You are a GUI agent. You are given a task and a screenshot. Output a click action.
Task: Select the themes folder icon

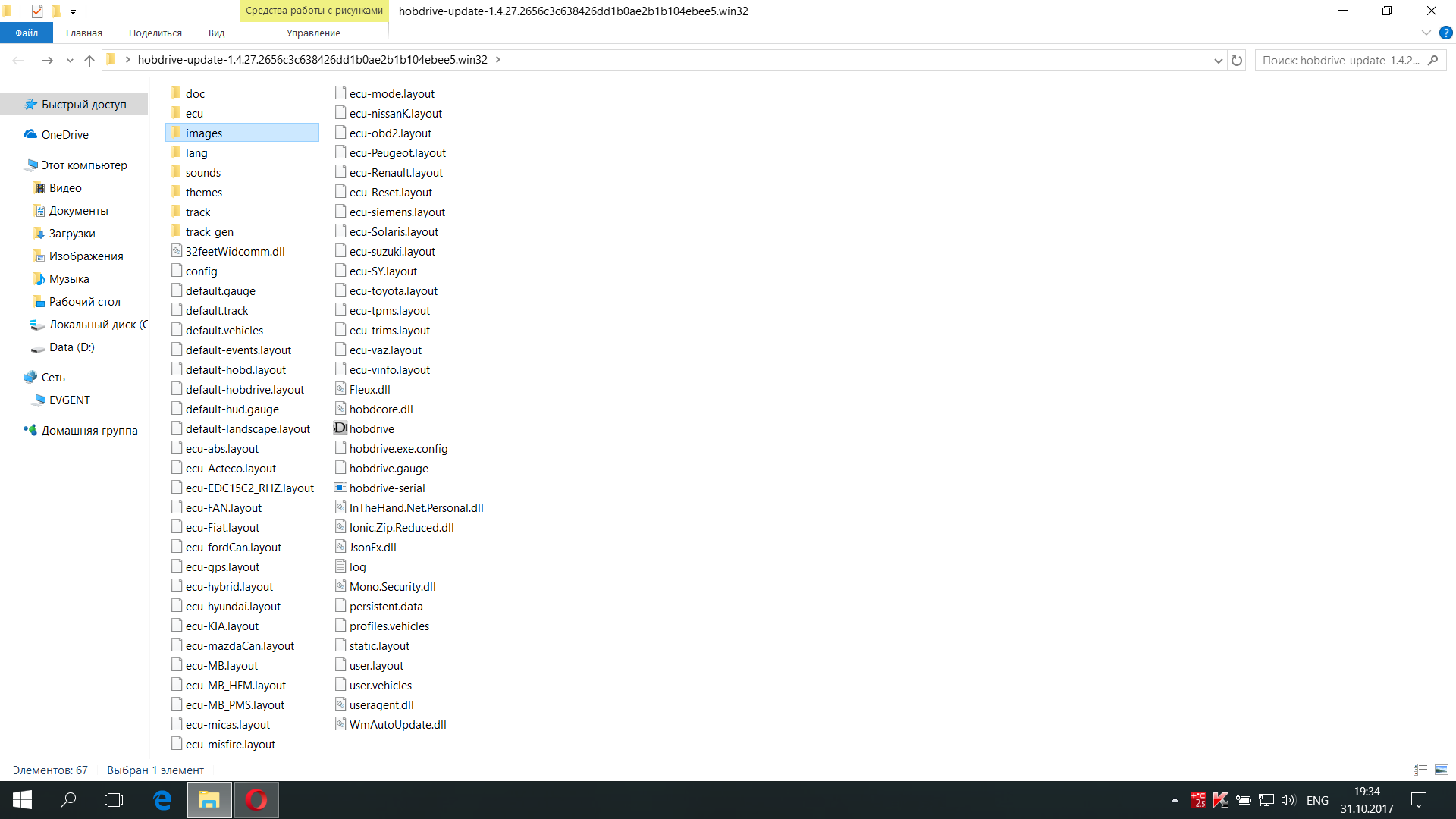176,191
